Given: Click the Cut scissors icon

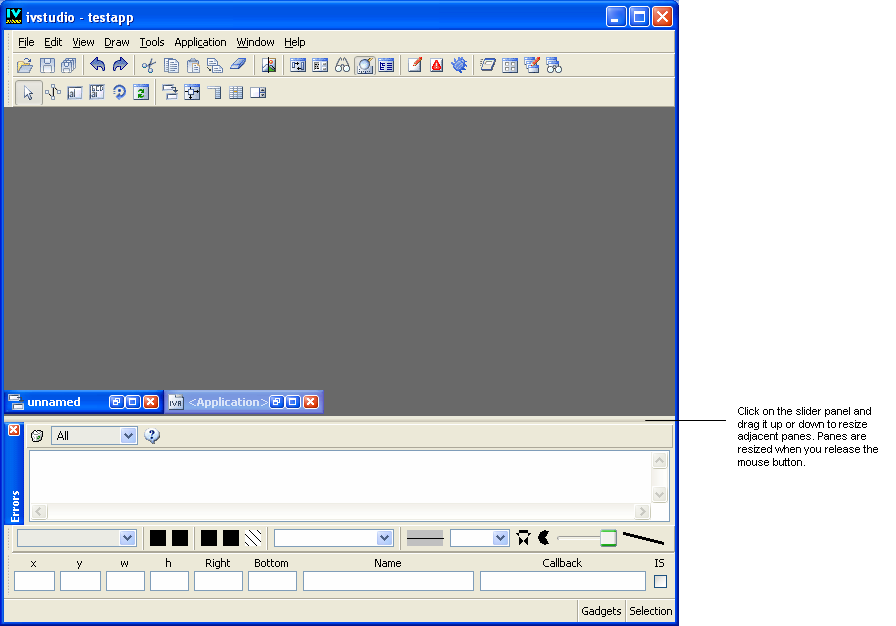Looking at the screenshot, I should [149, 66].
